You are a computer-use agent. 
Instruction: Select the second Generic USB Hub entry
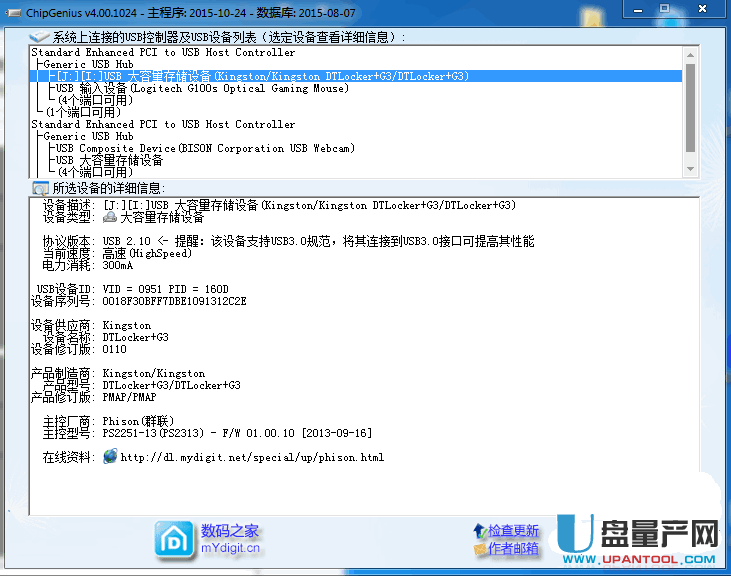click(x=88, y=136)
